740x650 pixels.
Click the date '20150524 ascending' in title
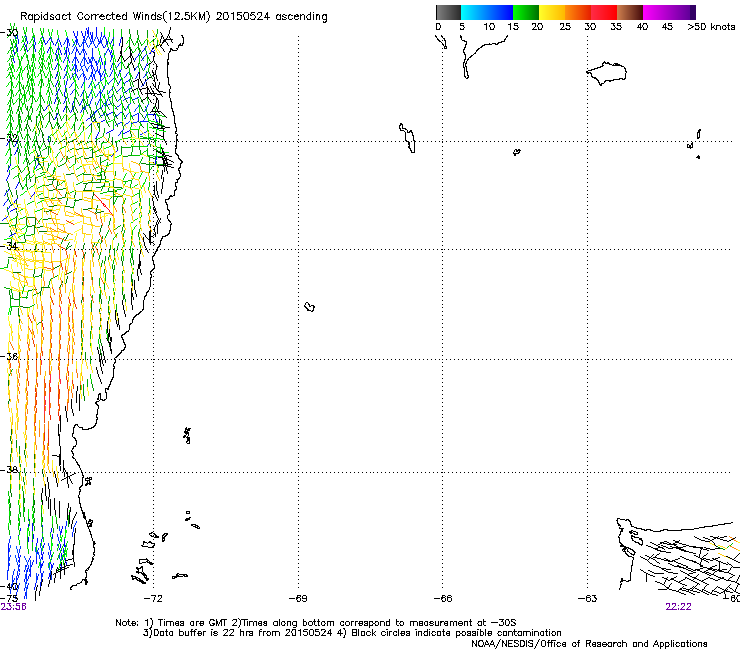pyautogui.click(x=271, y=16)
